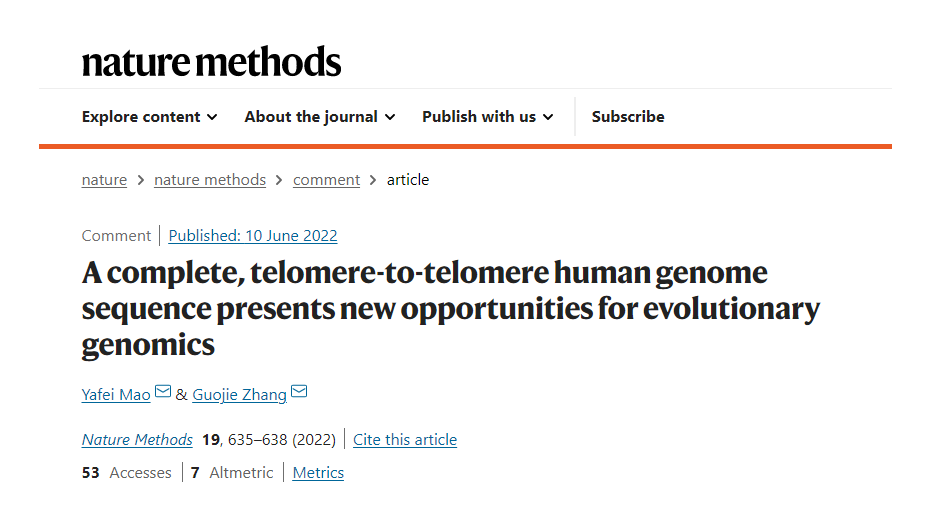The image size is (933, 525).
Task: View the article Metrics link
Action: [x=318, y=473]
